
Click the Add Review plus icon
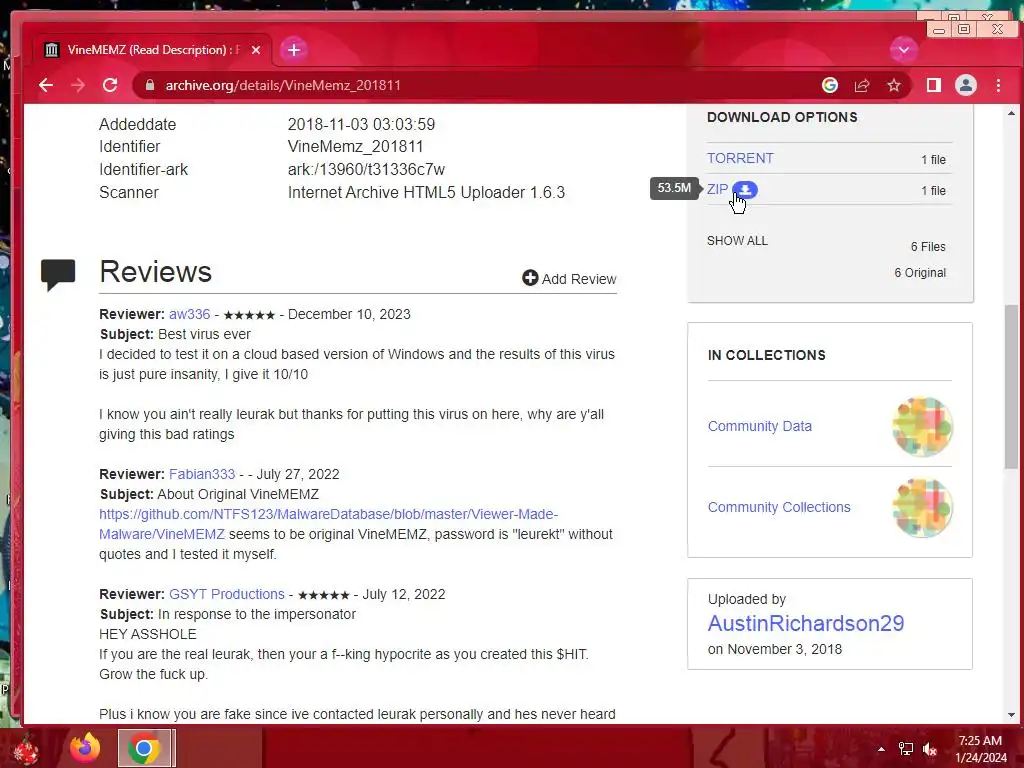pos(530,278)
